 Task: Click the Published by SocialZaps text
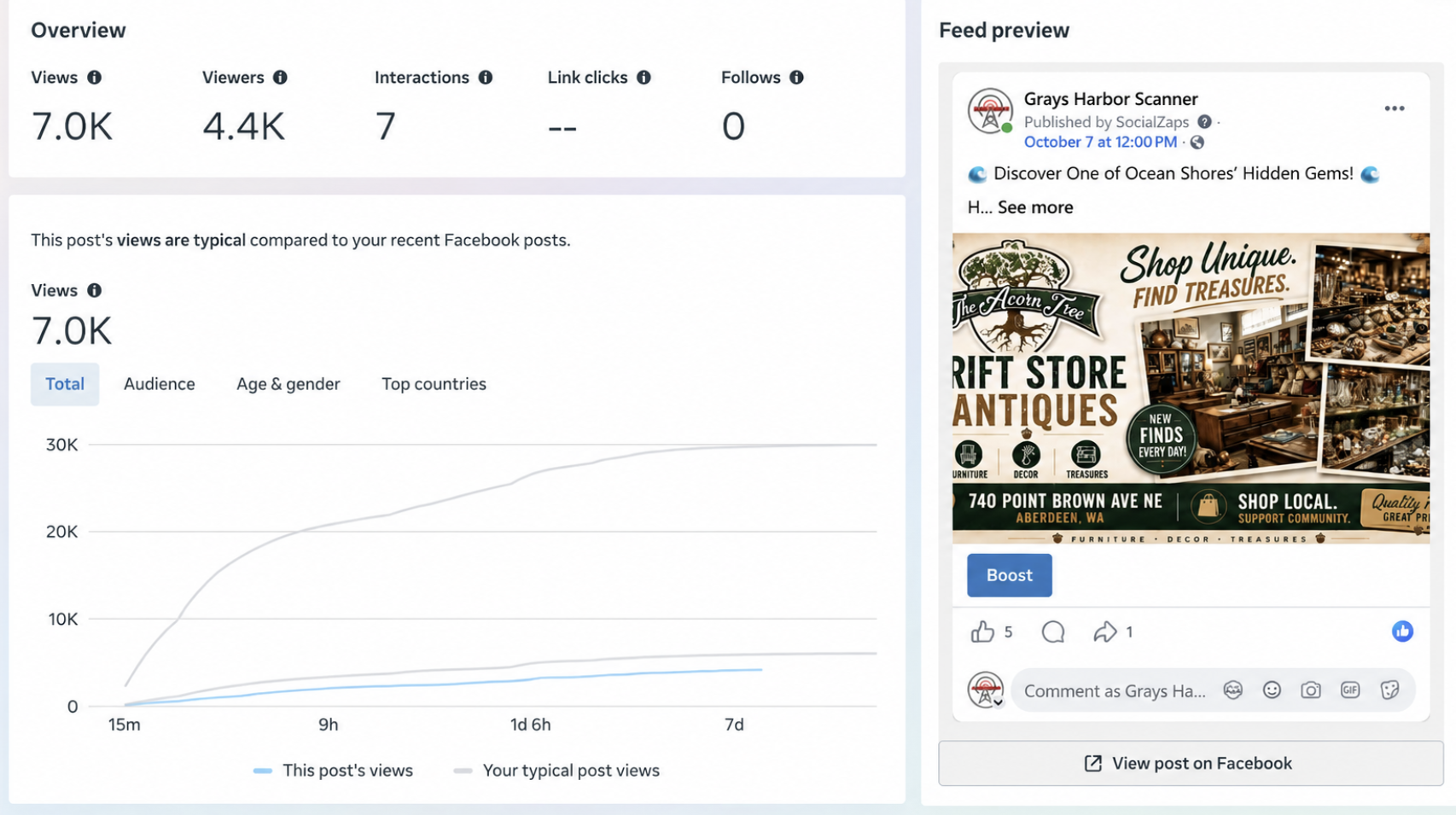click(x=1106, y=122)
